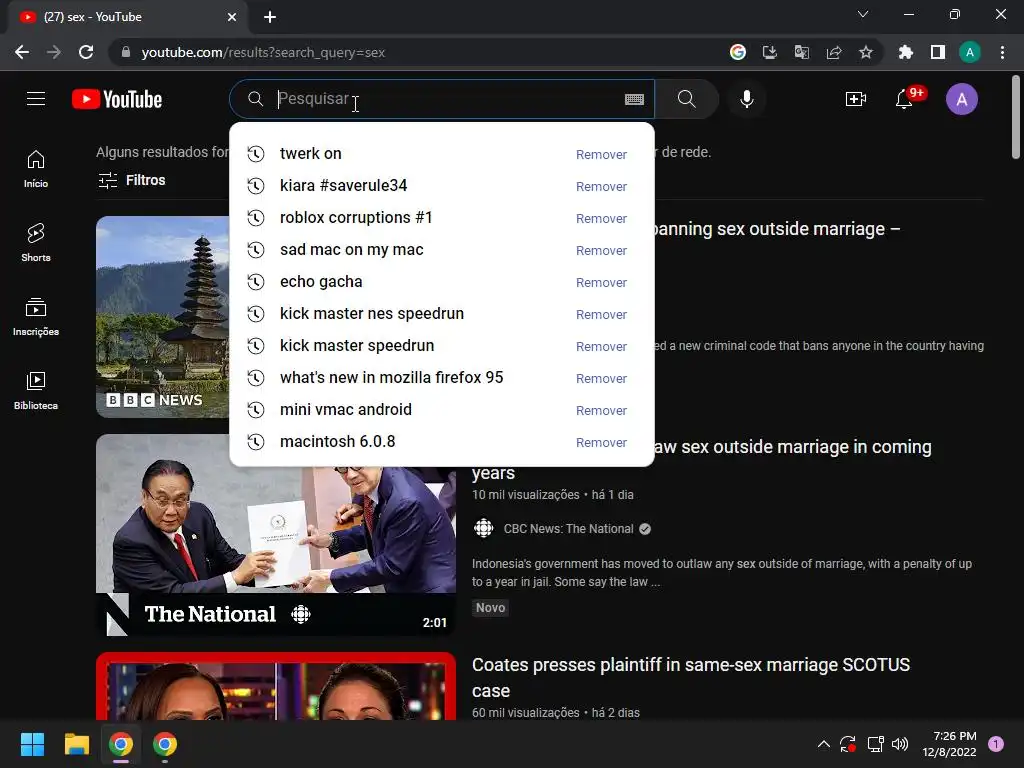This screenshot has width=1024, height=768.
Task: Bookmark this page with the star icon
Action: click(x=866, y=52)
